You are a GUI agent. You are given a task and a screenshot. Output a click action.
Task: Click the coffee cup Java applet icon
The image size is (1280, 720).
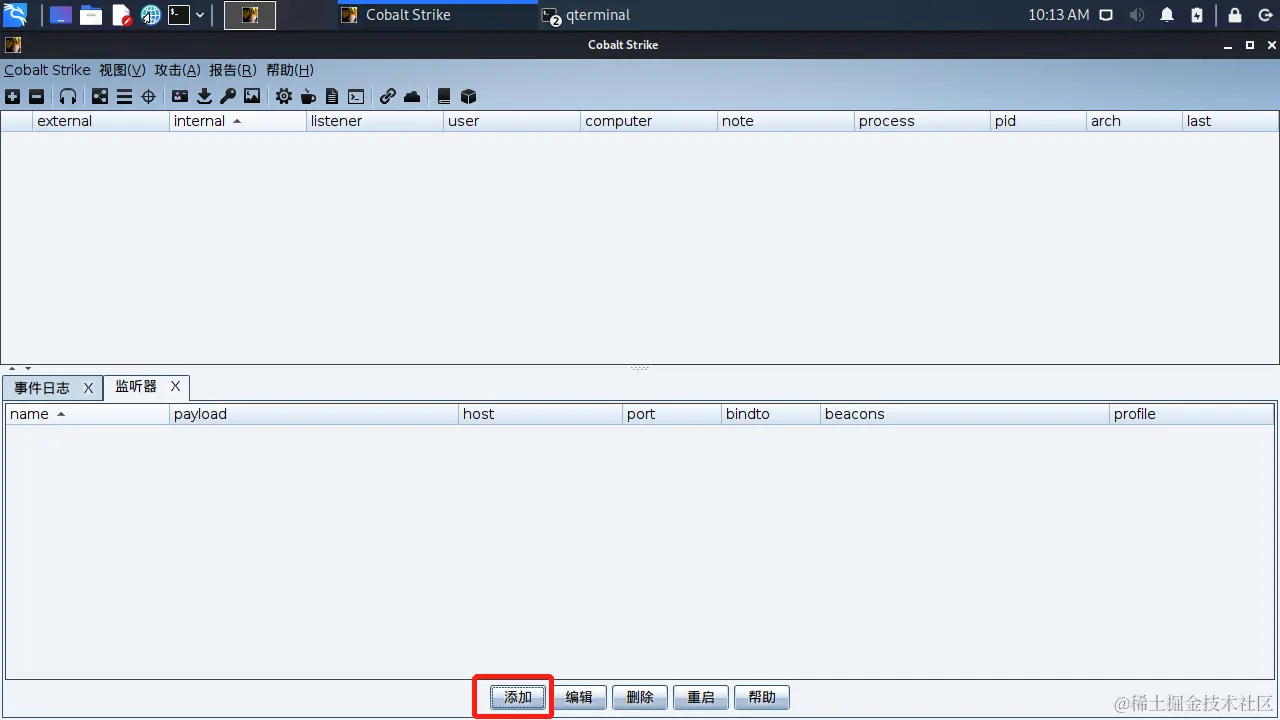[308, 97]
